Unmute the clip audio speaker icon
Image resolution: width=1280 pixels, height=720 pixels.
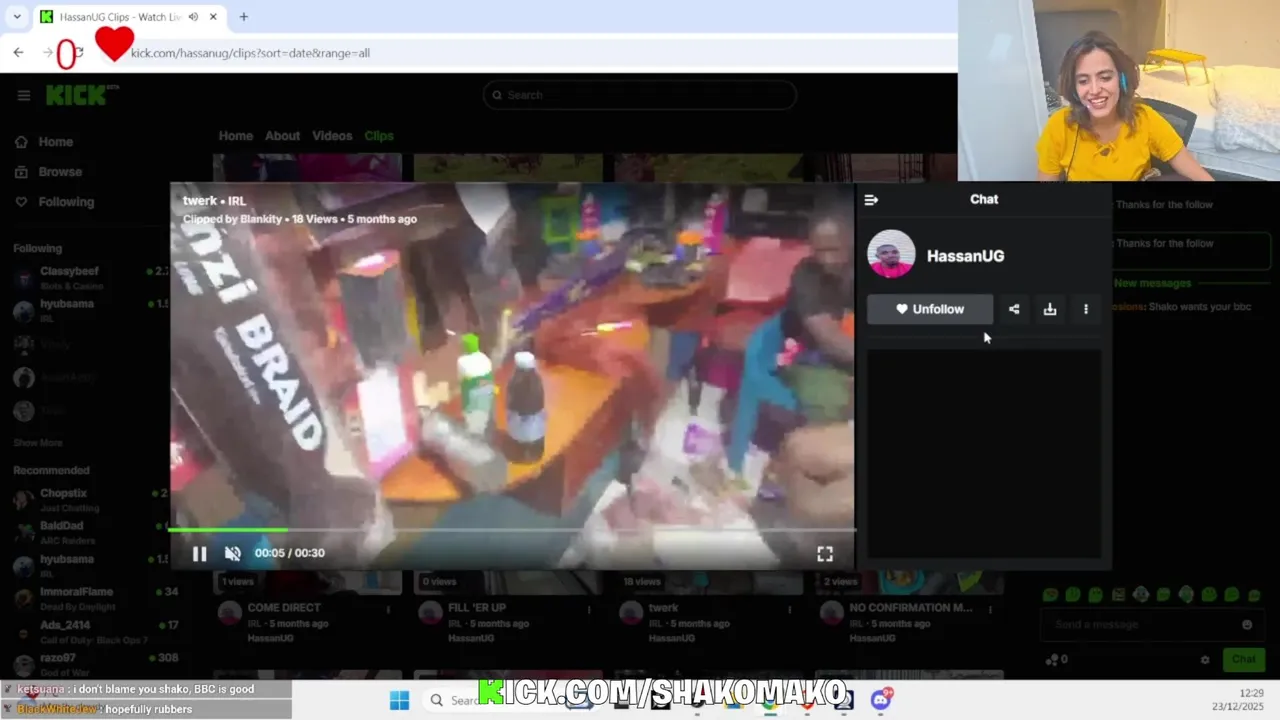click(233, 553)
